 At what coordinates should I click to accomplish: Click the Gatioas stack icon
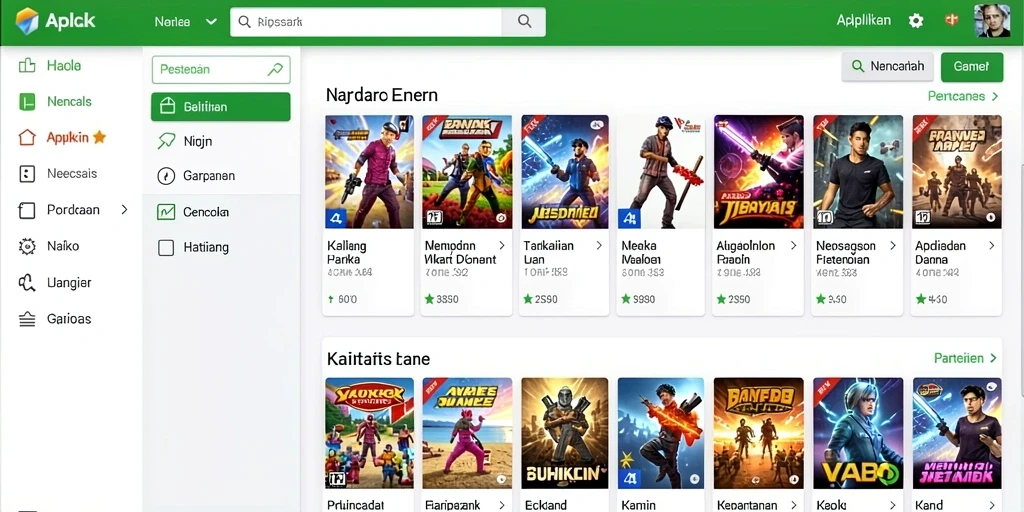(x=27, y=319)
